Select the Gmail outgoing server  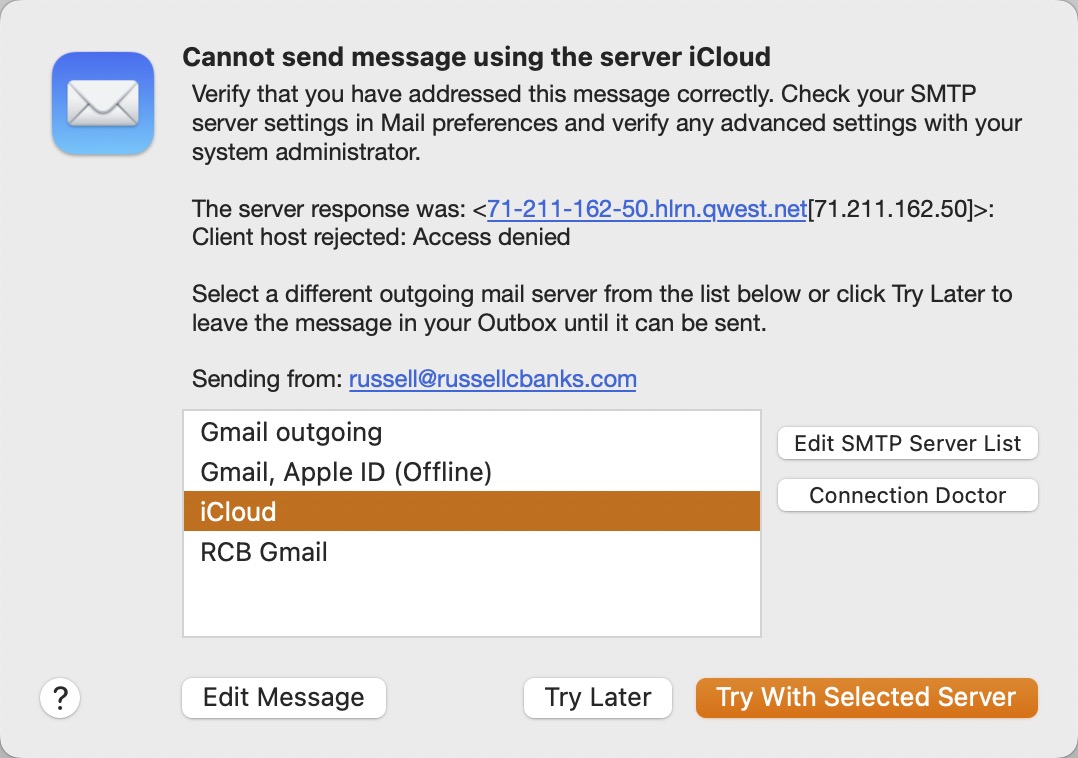(291, 432)
